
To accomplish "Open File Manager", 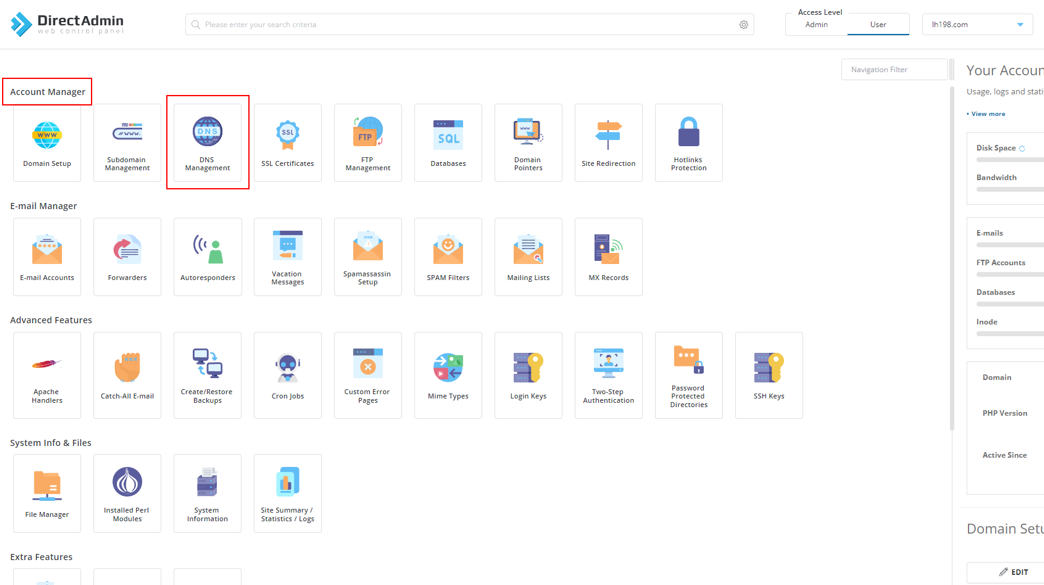I will 47,493.
